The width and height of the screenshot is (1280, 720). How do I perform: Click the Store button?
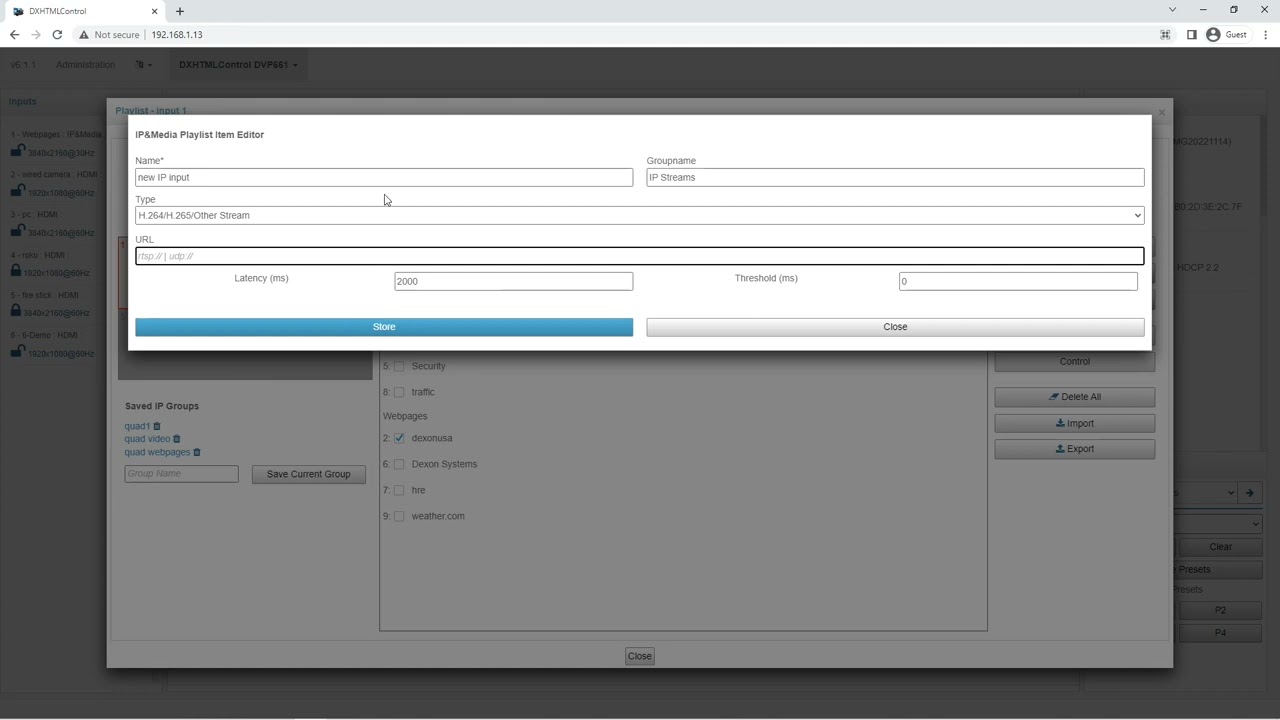click(384, 327)
